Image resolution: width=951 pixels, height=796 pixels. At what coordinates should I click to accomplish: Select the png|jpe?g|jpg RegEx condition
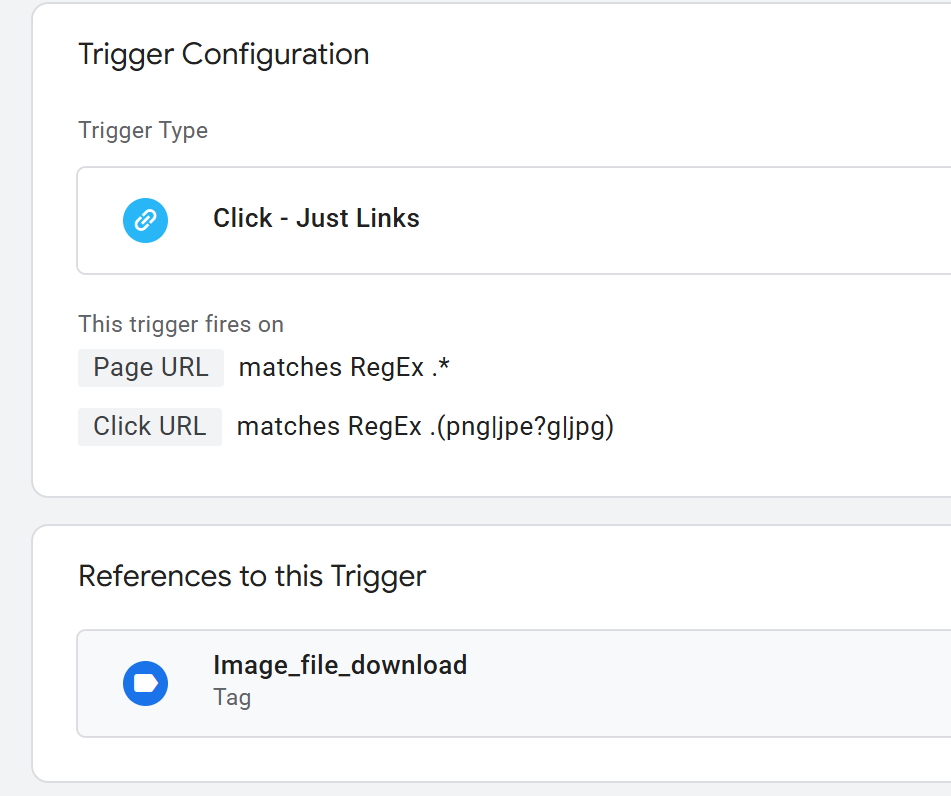[x=425, y=427]
